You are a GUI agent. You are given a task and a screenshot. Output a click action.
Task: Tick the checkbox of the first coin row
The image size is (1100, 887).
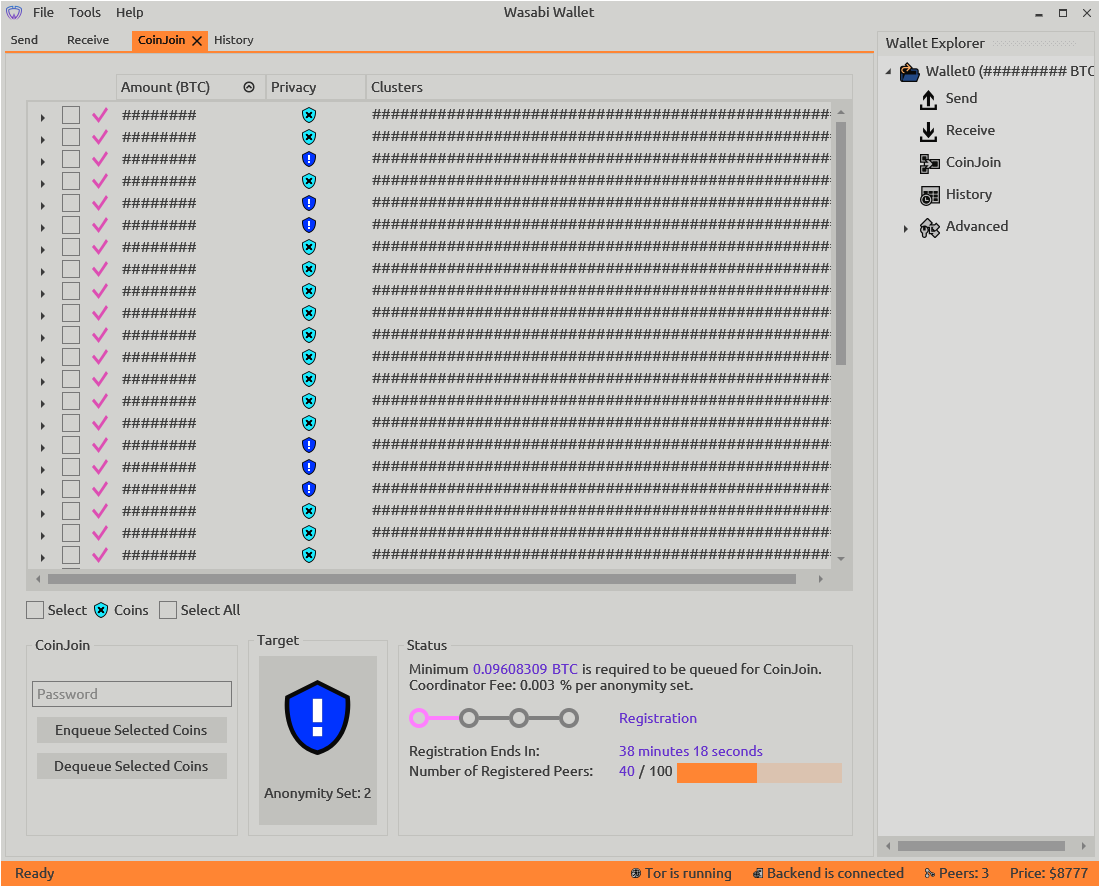71,114
